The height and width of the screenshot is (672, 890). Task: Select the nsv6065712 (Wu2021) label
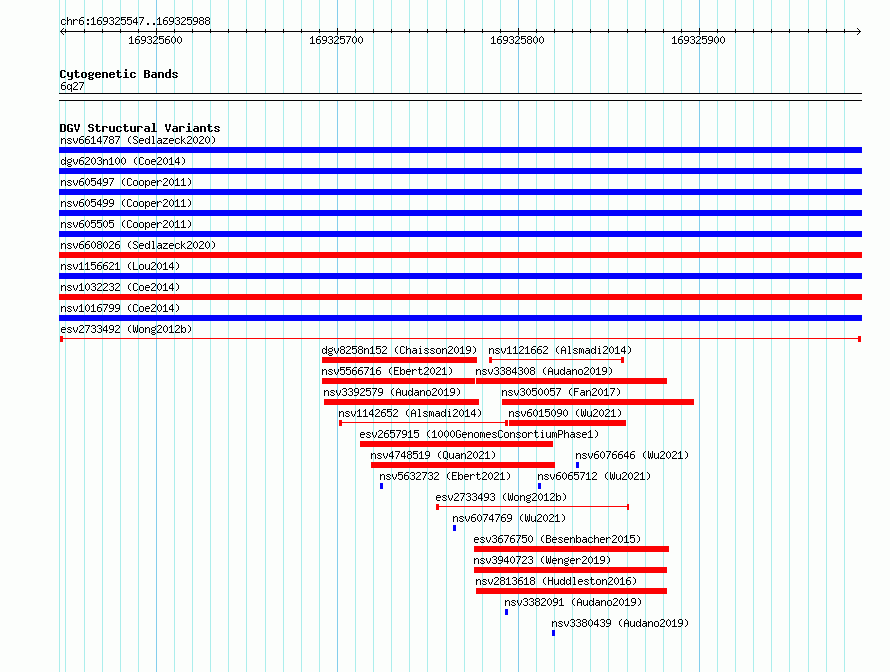594,476
